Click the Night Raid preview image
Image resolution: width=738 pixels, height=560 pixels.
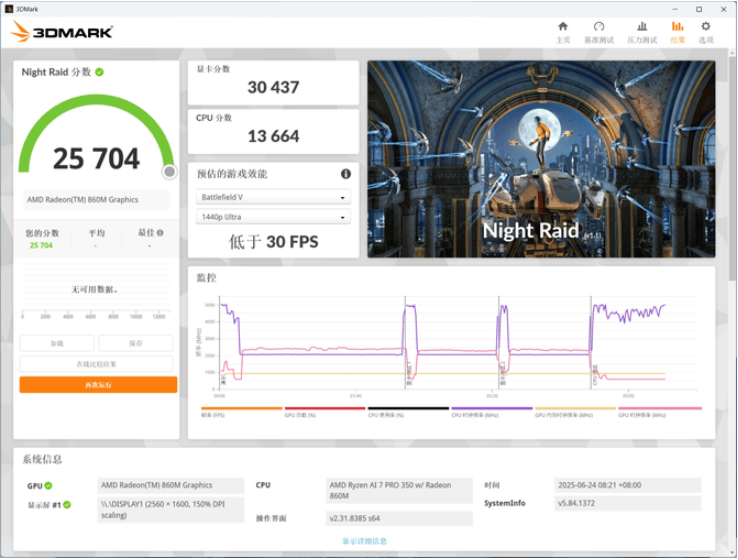[x=541, y=159]
